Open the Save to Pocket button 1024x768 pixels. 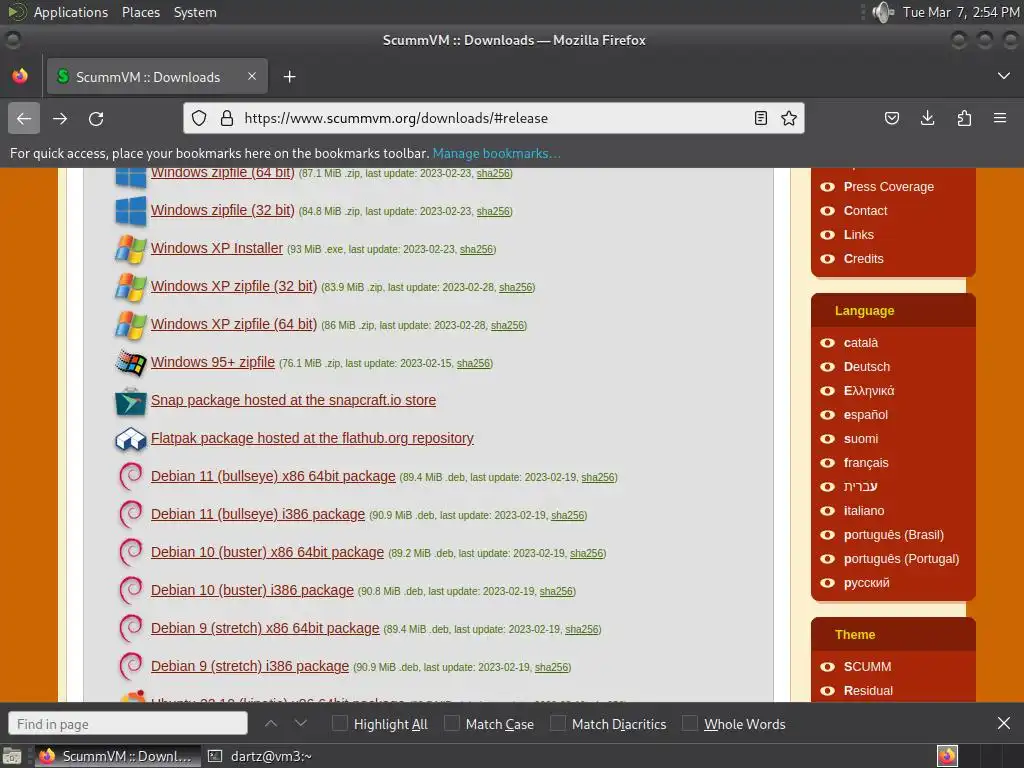coord(891,118)
